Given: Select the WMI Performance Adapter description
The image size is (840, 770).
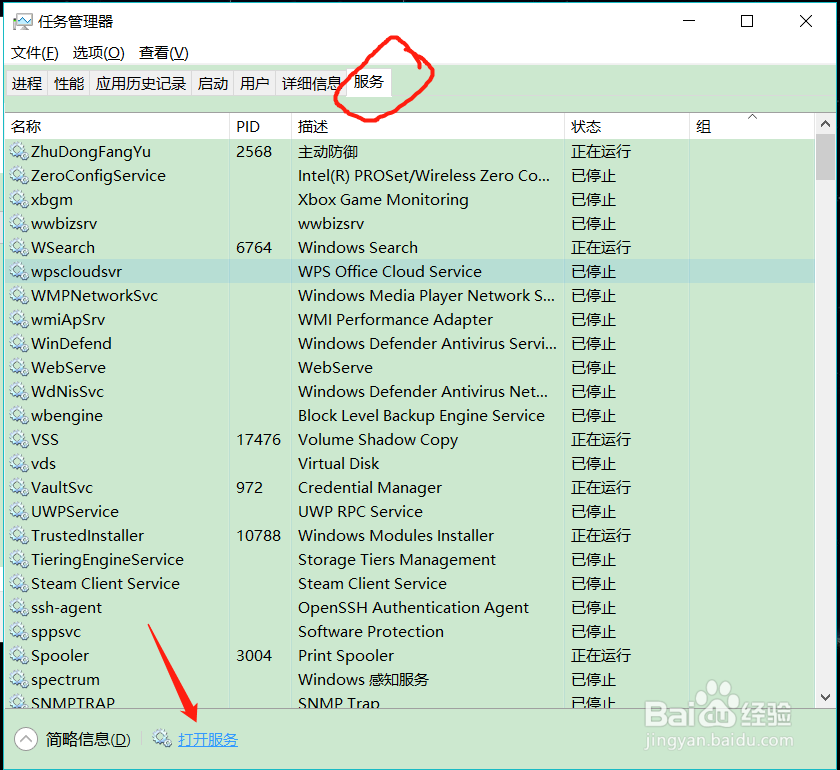Looking at the screenshot, I should (x=395, y=319).
